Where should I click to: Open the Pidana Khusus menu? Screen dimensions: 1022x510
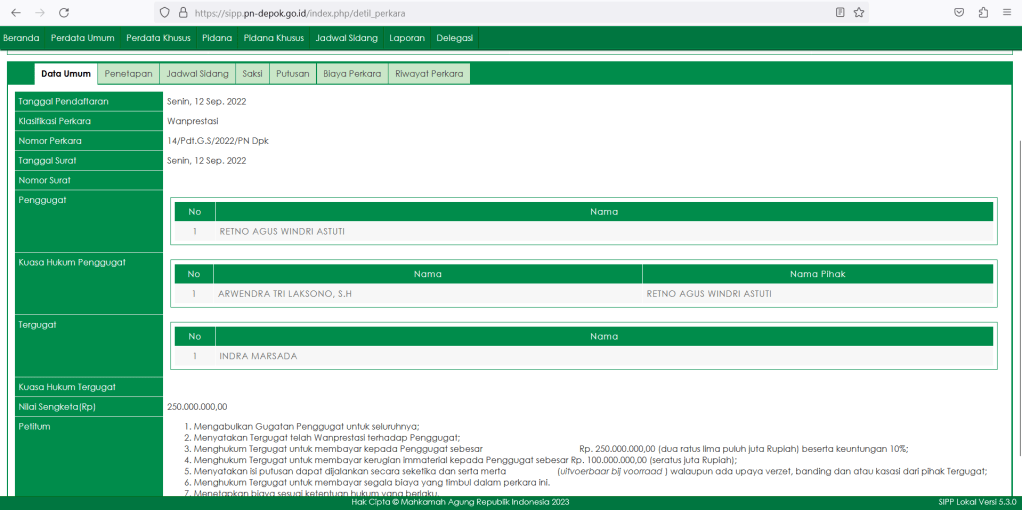[x=274, y=38]
